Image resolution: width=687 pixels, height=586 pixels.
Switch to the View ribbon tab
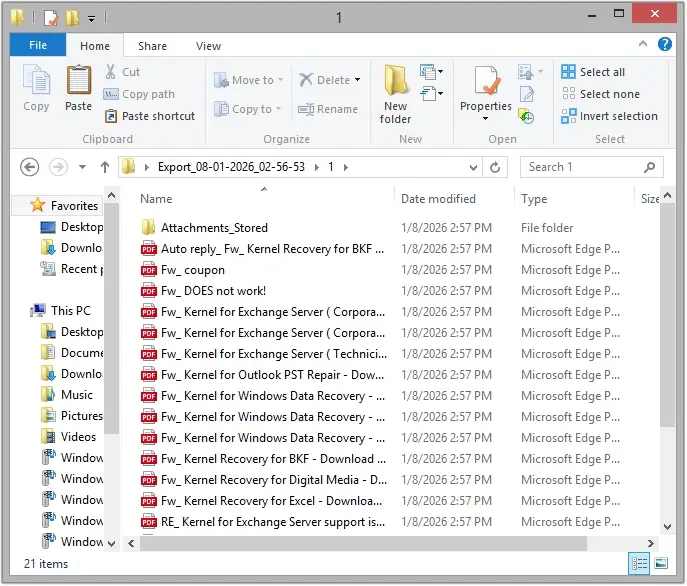(208, 46)
